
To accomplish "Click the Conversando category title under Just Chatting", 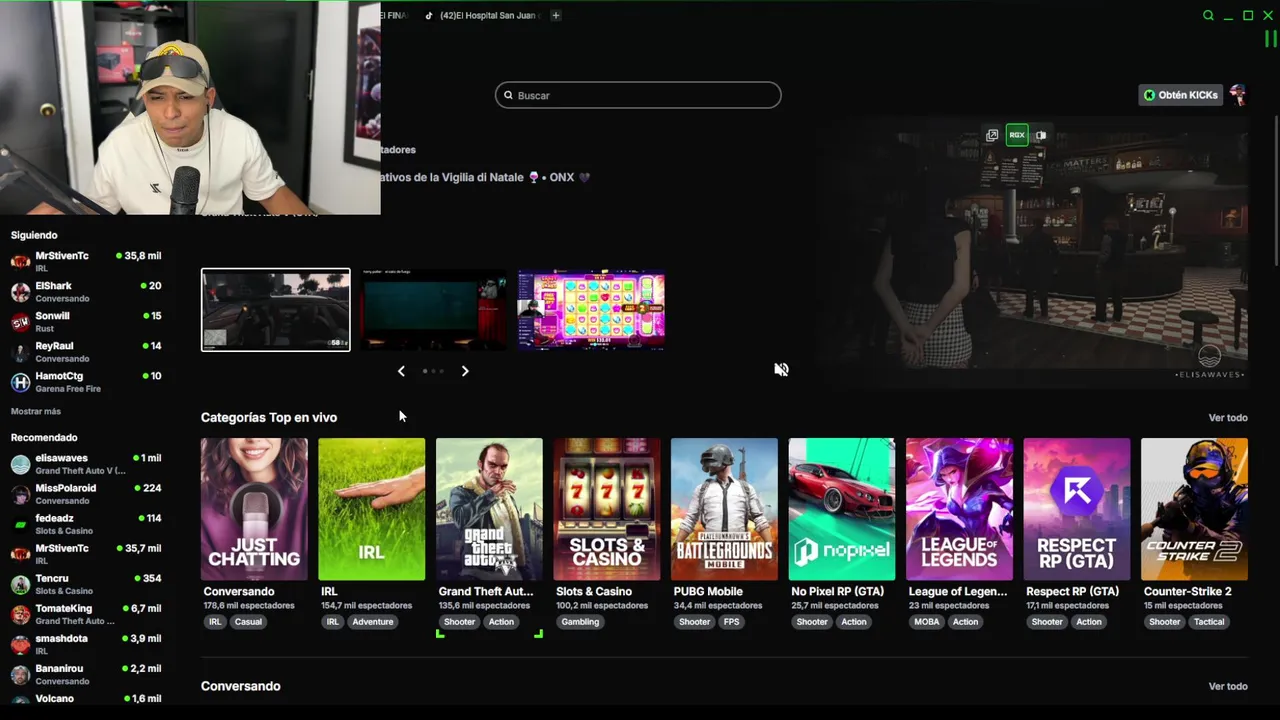I will click(239, 592).
